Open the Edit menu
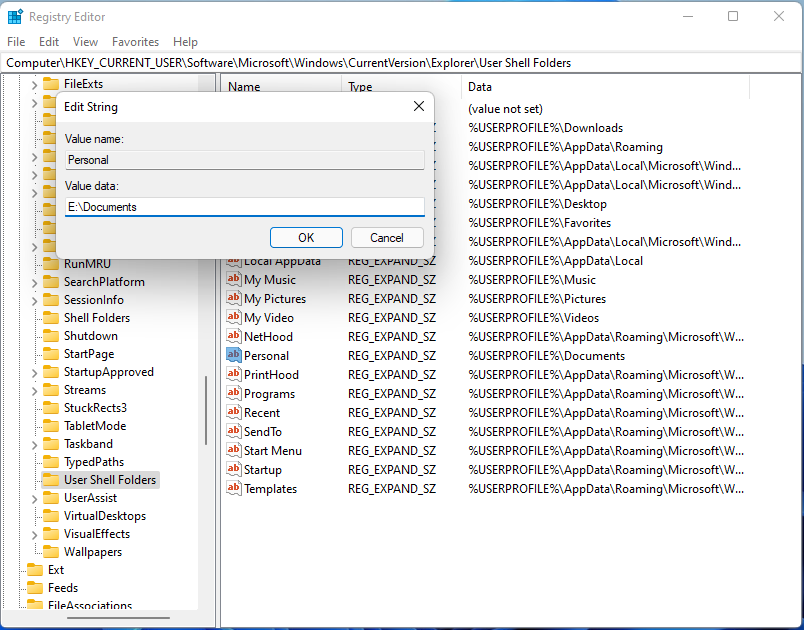This screenshot has width=804, height=630. click(x=49, y=42)
